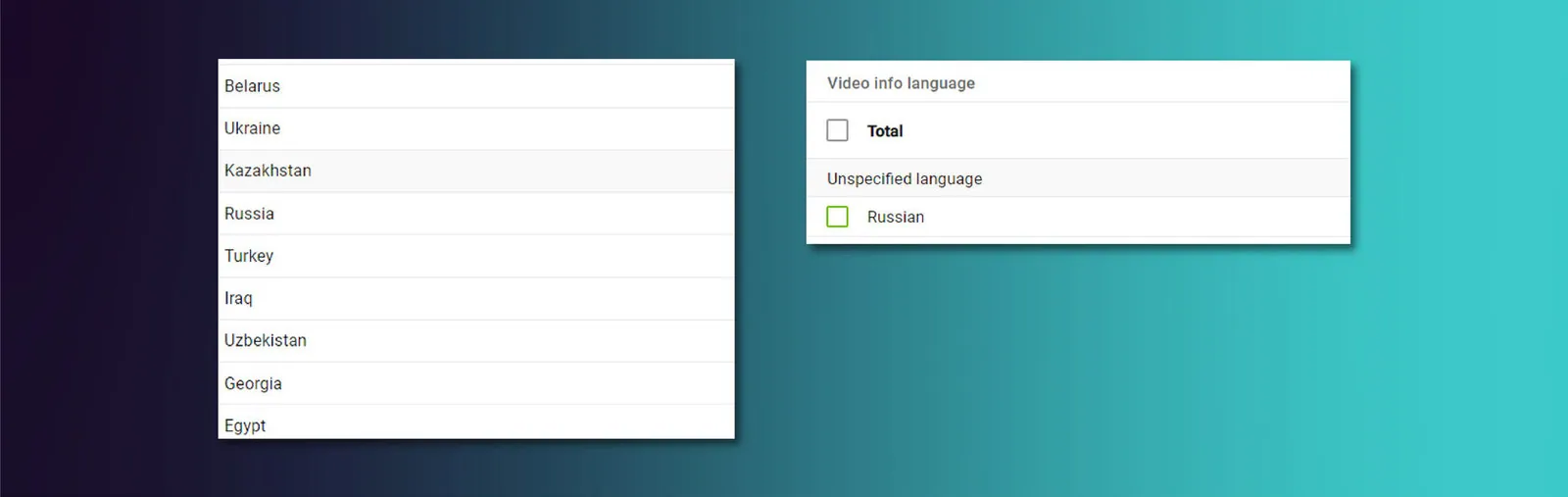Choose the highlighted Kazakhstan row
The height and width of the screenshot is (497, 1568).
coord(476,171)
